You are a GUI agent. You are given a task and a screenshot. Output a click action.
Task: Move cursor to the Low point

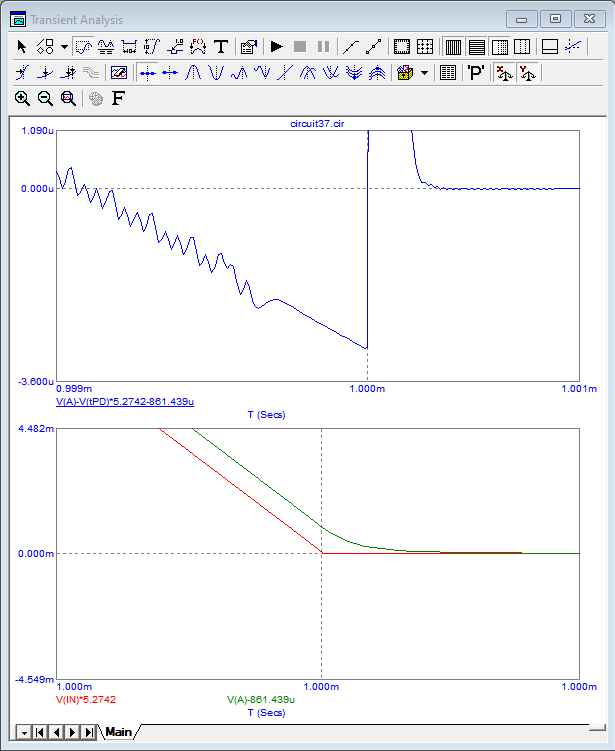click(262, 73)
